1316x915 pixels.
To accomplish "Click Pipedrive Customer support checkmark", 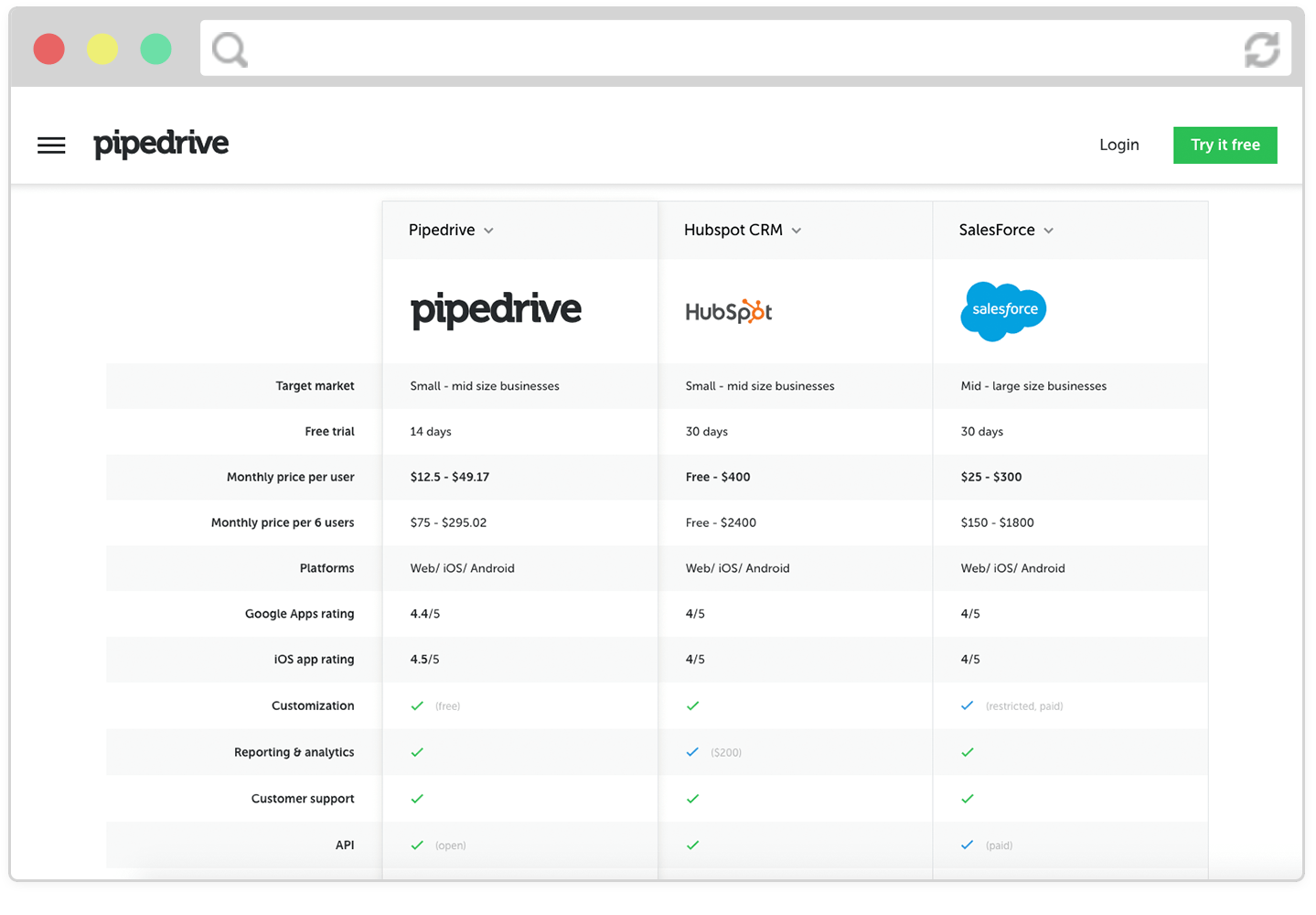I will click(x=417, y=799).
